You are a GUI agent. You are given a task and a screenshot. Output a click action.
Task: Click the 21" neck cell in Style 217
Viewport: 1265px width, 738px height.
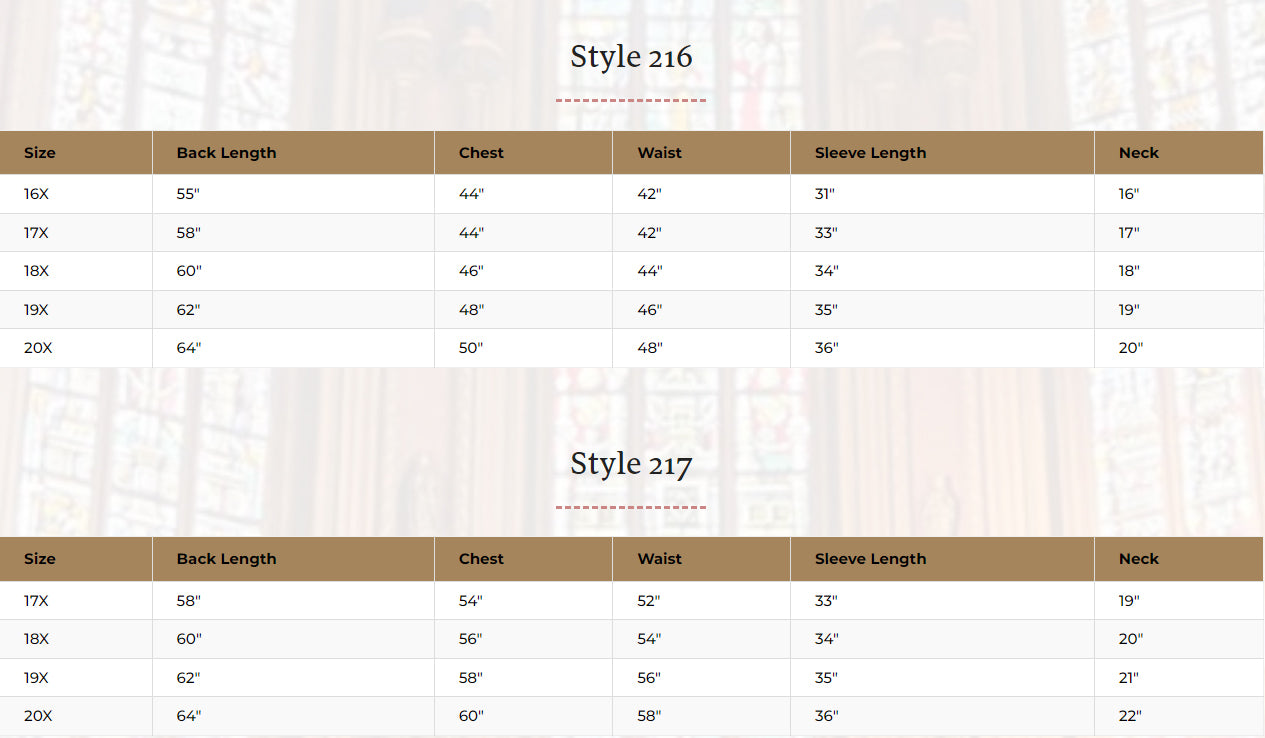[x=1129, y=678]
